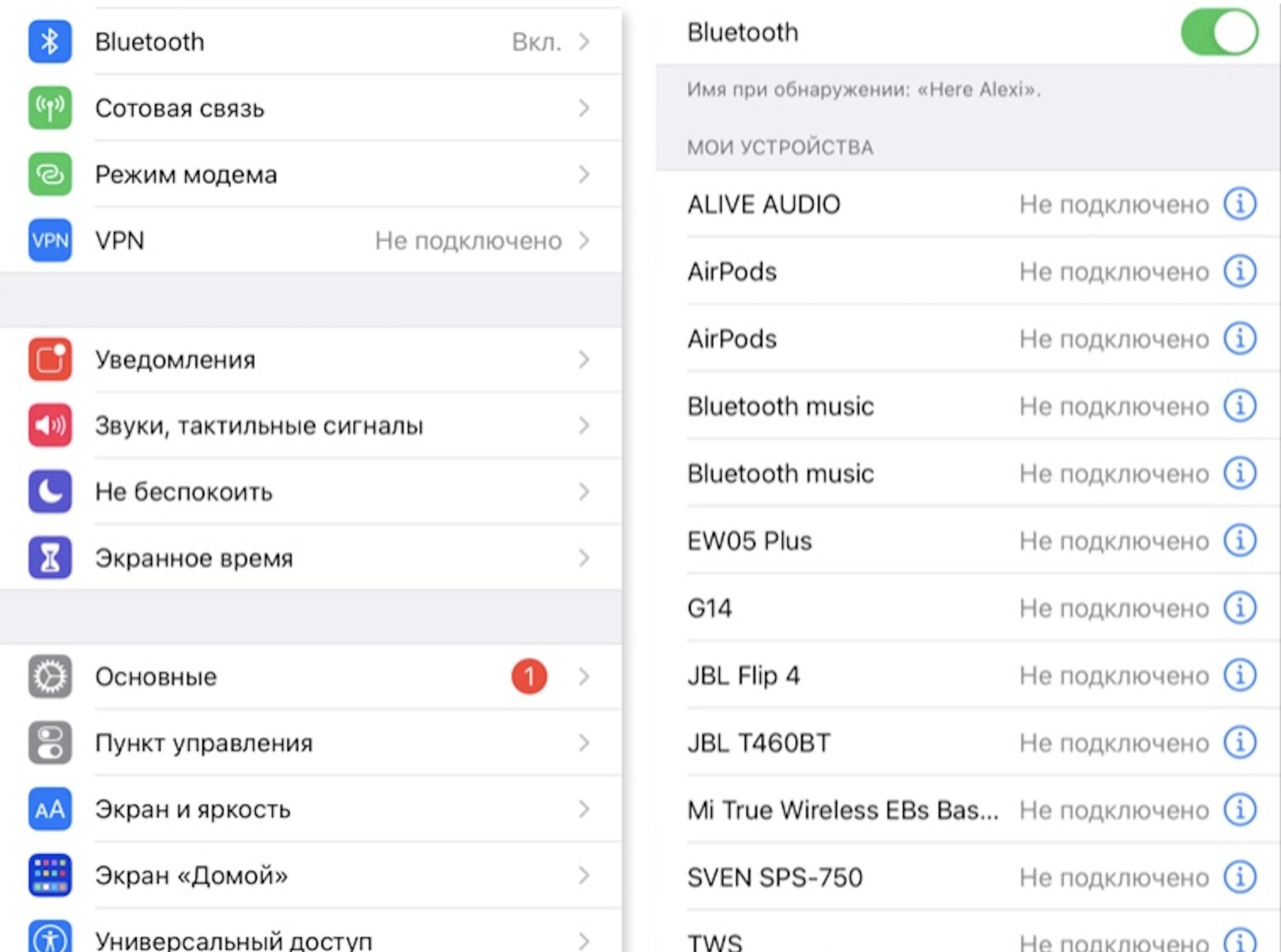Viewport: 1281px width, 952px height.
Task: Tap VPN status Не подключено
Action: 468,241
